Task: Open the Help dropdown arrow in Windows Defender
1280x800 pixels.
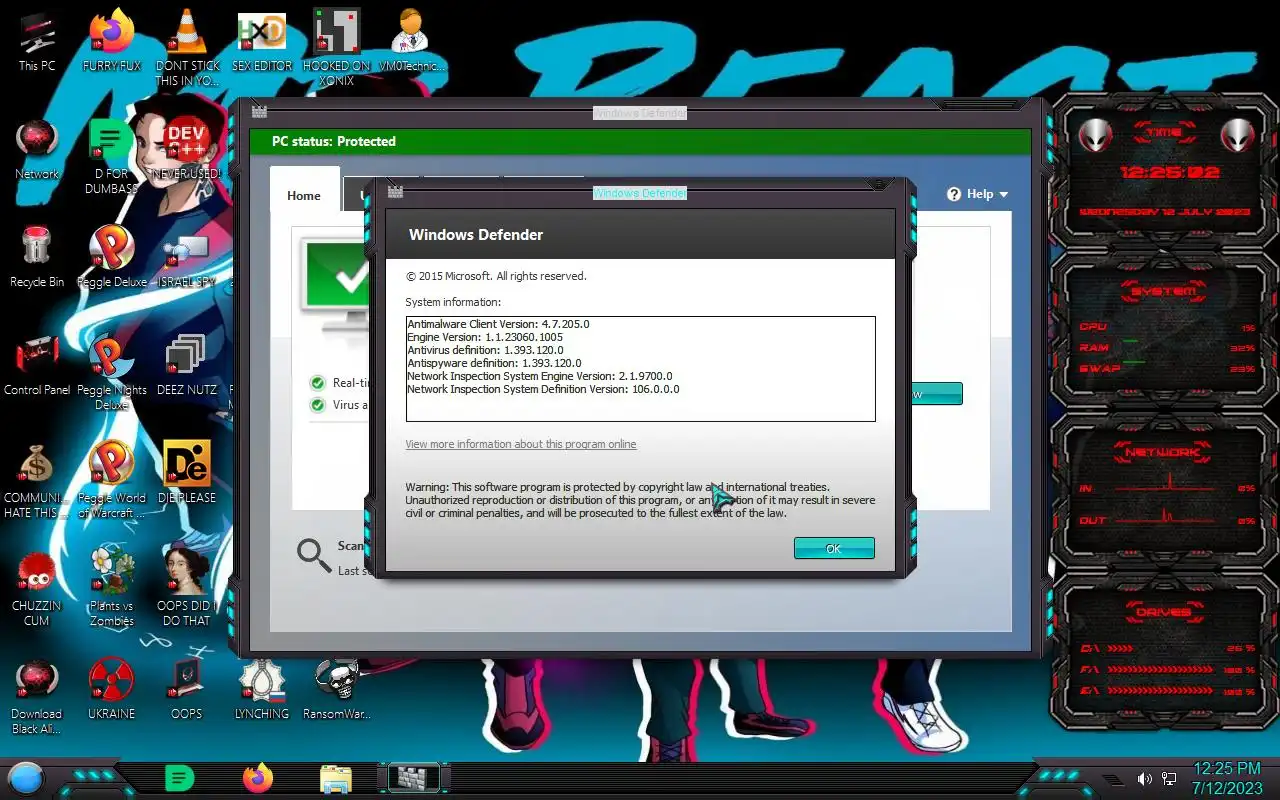Action: pos(1004,195)
